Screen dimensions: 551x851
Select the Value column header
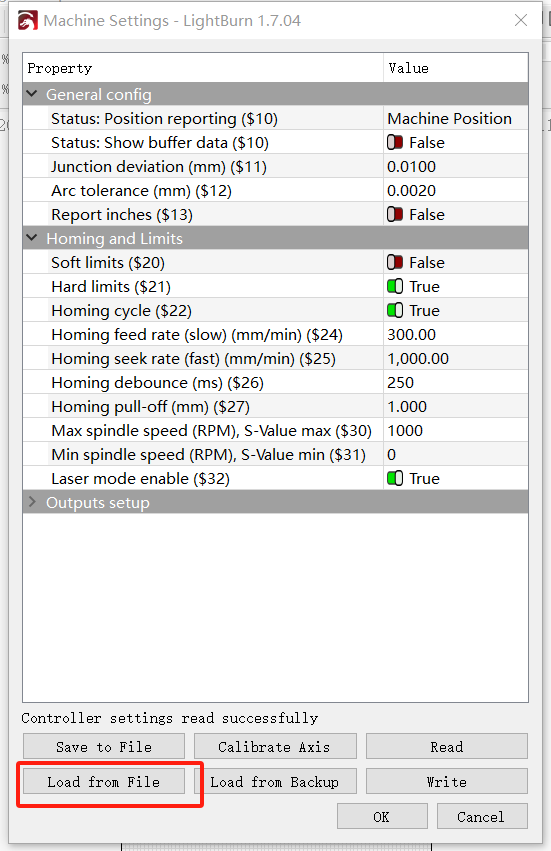(455, 68)
